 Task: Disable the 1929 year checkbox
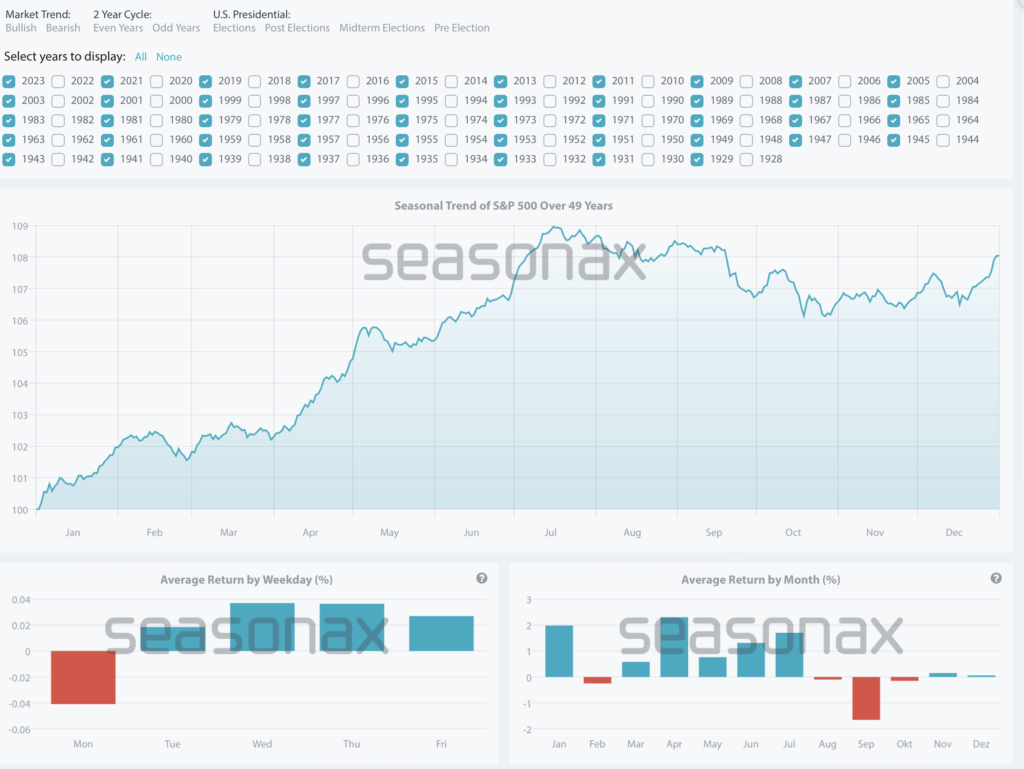(x=697, y=159)
